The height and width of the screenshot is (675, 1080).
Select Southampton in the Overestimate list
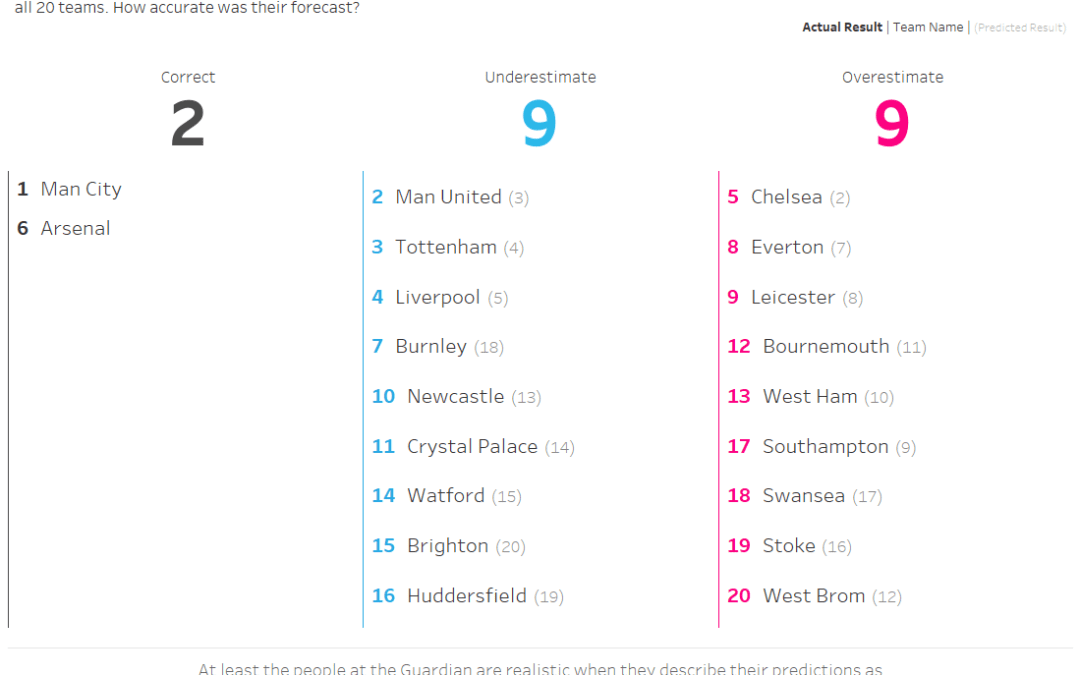coord(825,447)
